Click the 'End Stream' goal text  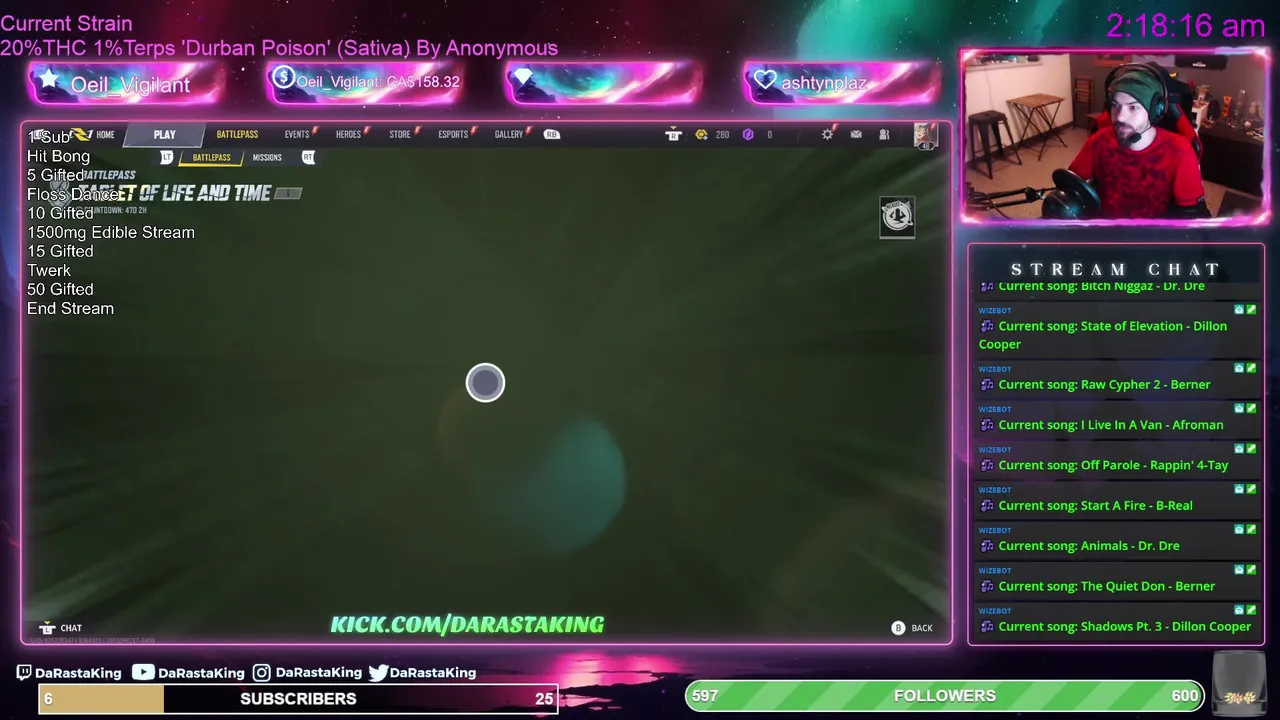point(70,308)
